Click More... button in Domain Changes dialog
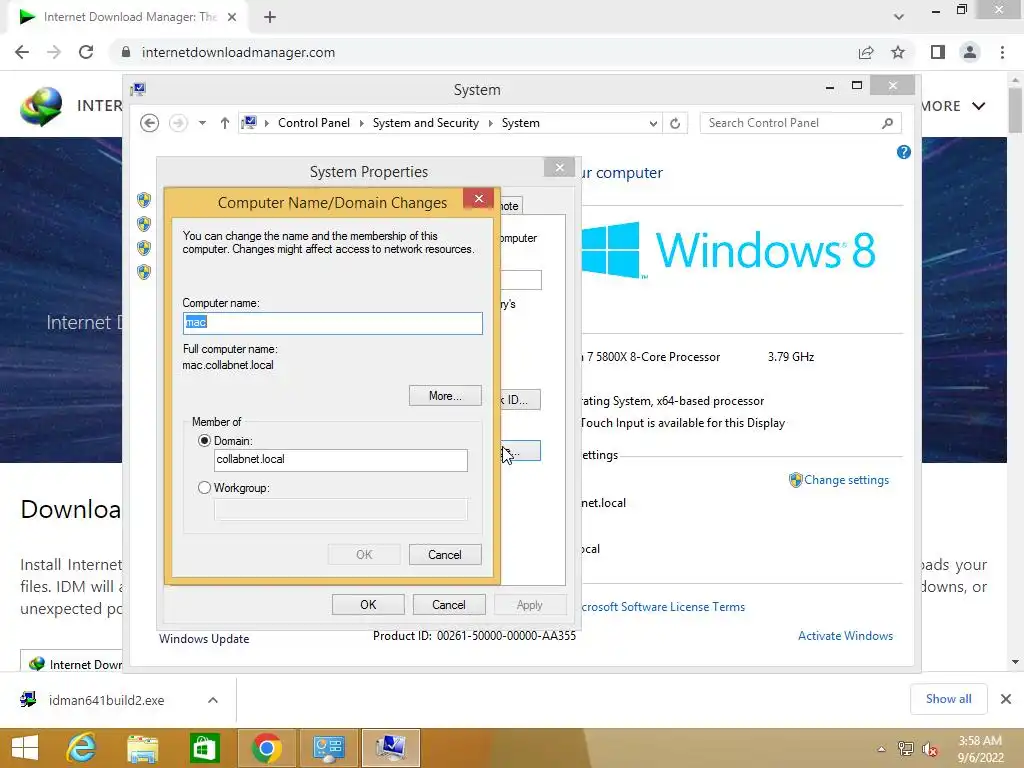This screenshot has height=768, width=1024. click(445, 396)
